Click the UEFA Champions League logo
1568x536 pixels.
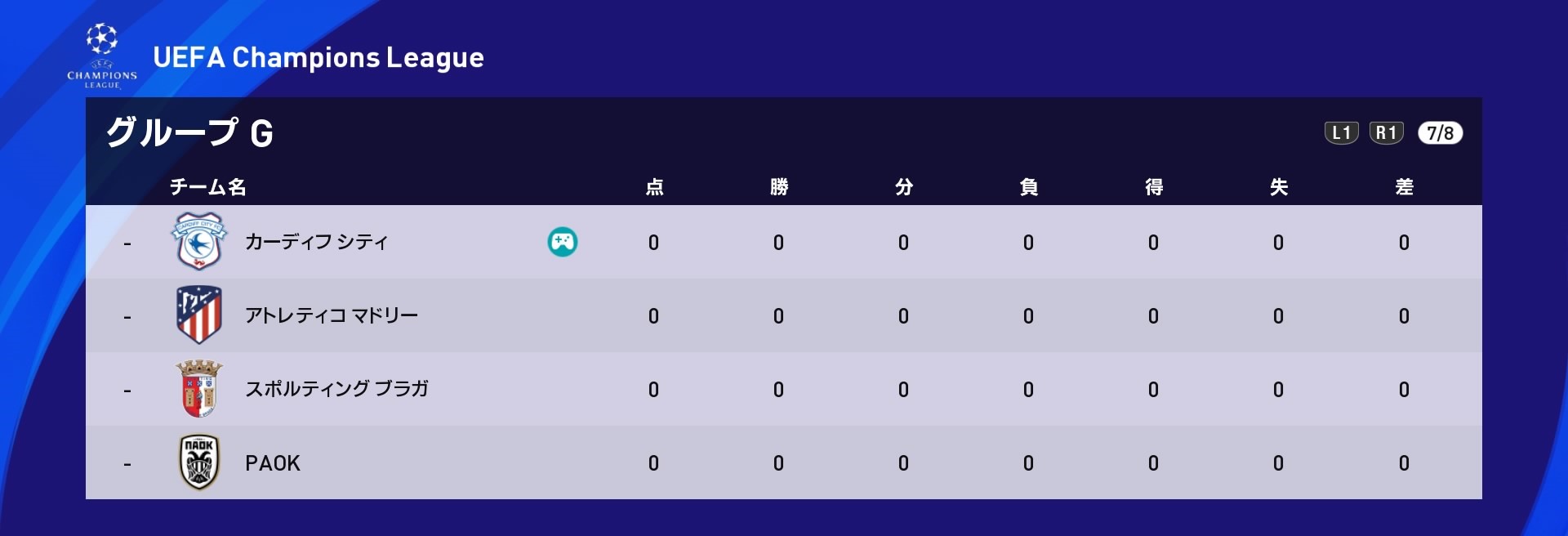pos(102,56)
